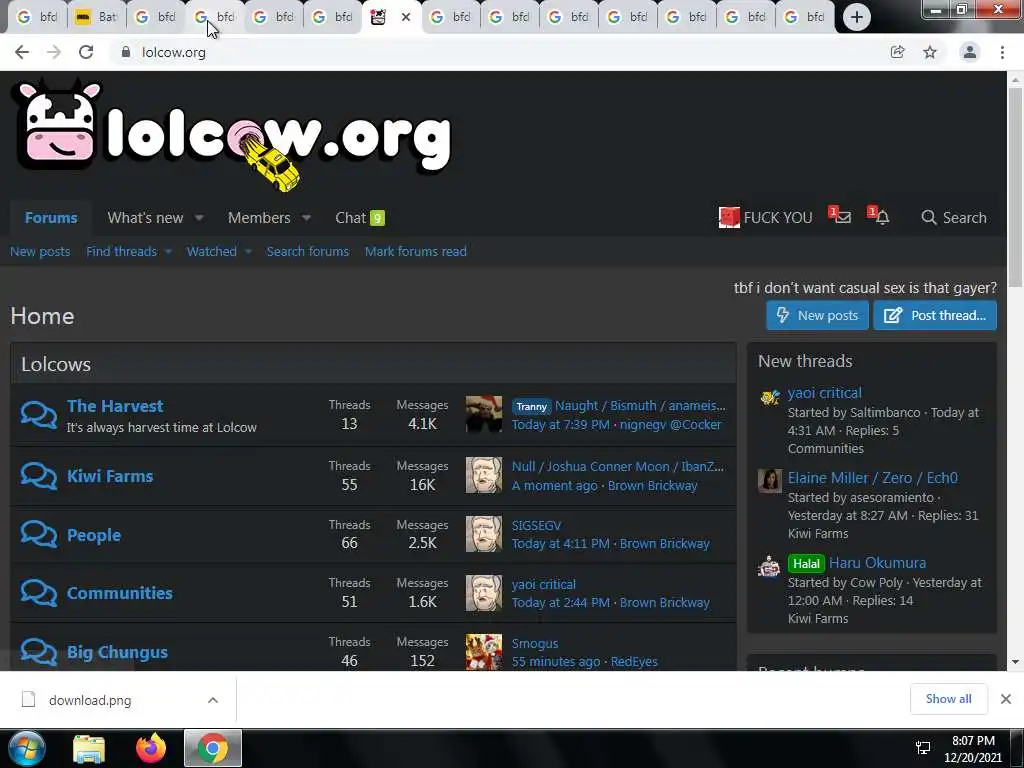Open the Big Chungus forum link
Viewport: 1024px width, 768px height.
click(118, 652)
